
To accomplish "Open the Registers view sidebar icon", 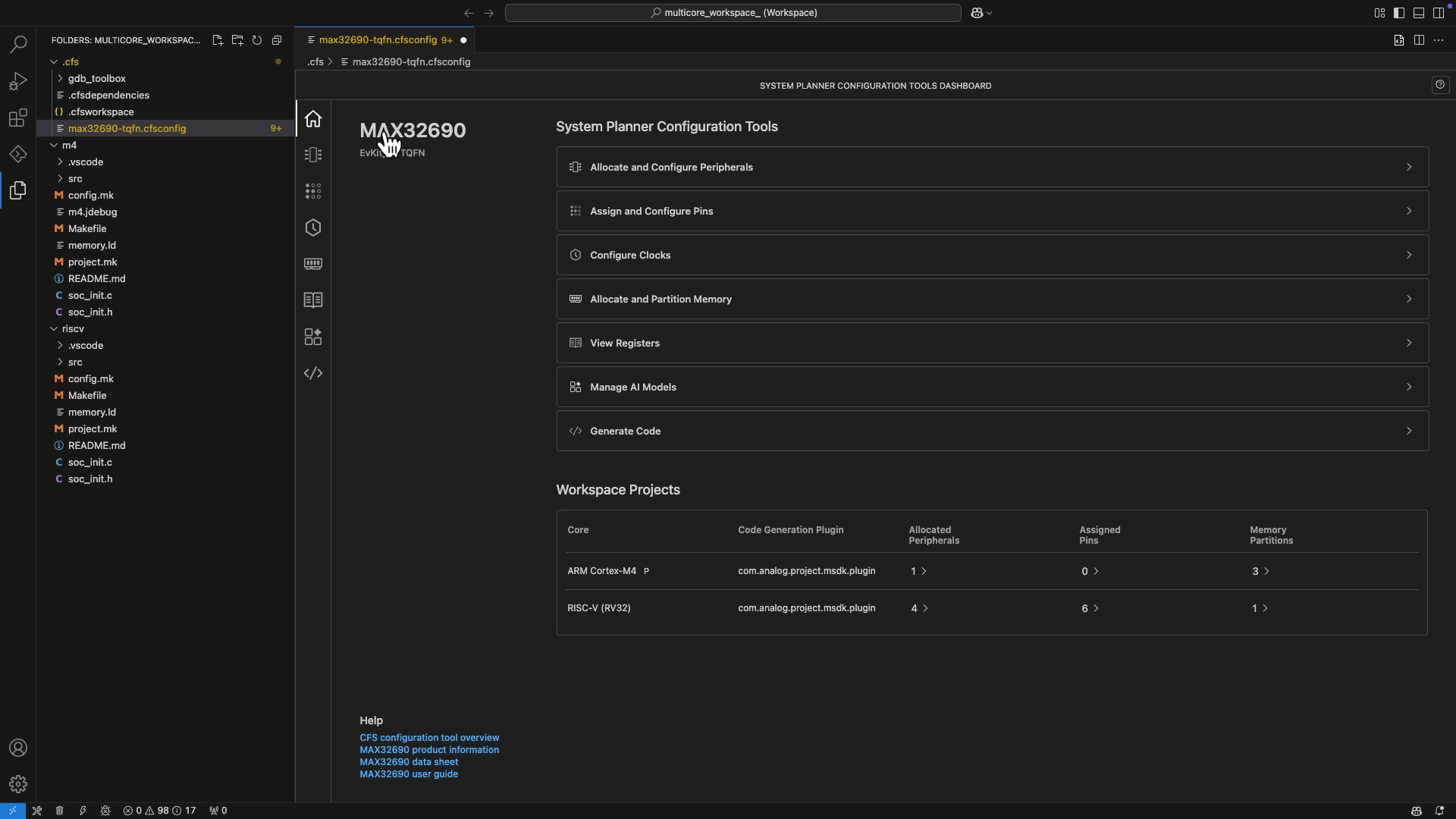I will [313, 300].
